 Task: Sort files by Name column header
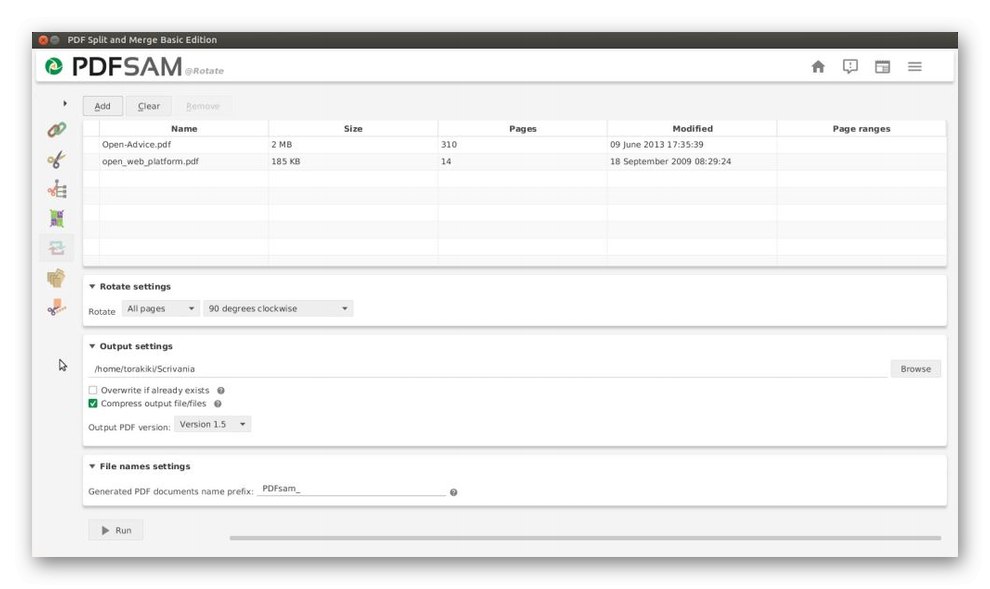pos(184,129)
